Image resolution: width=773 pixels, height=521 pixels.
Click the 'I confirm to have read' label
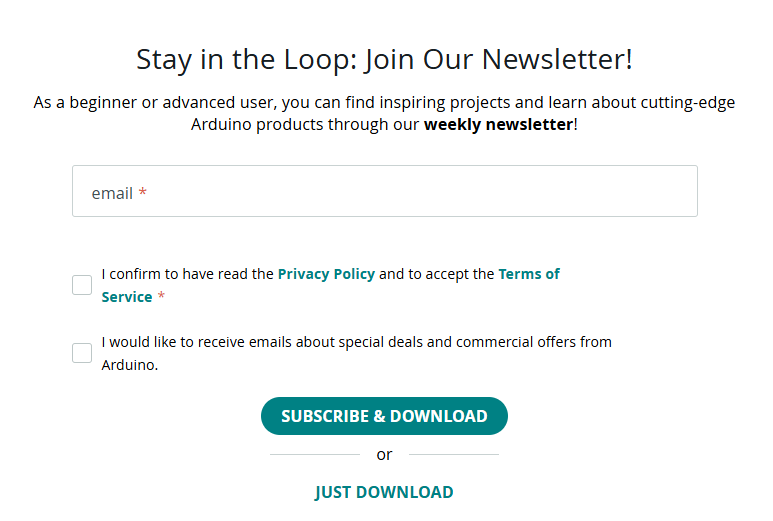[x=188, y=274]
